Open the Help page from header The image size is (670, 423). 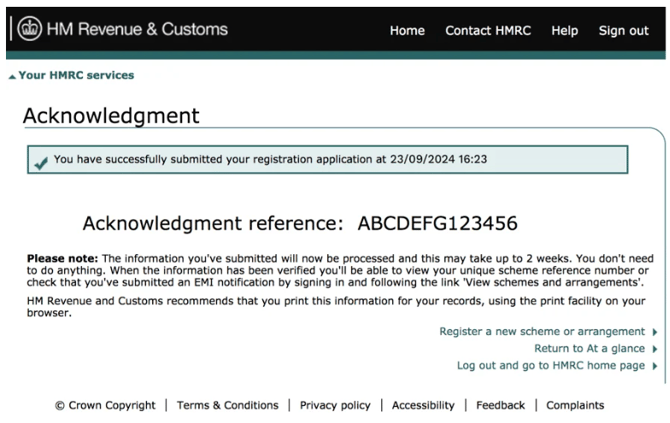pyautogui.click(x=564, y=30)
